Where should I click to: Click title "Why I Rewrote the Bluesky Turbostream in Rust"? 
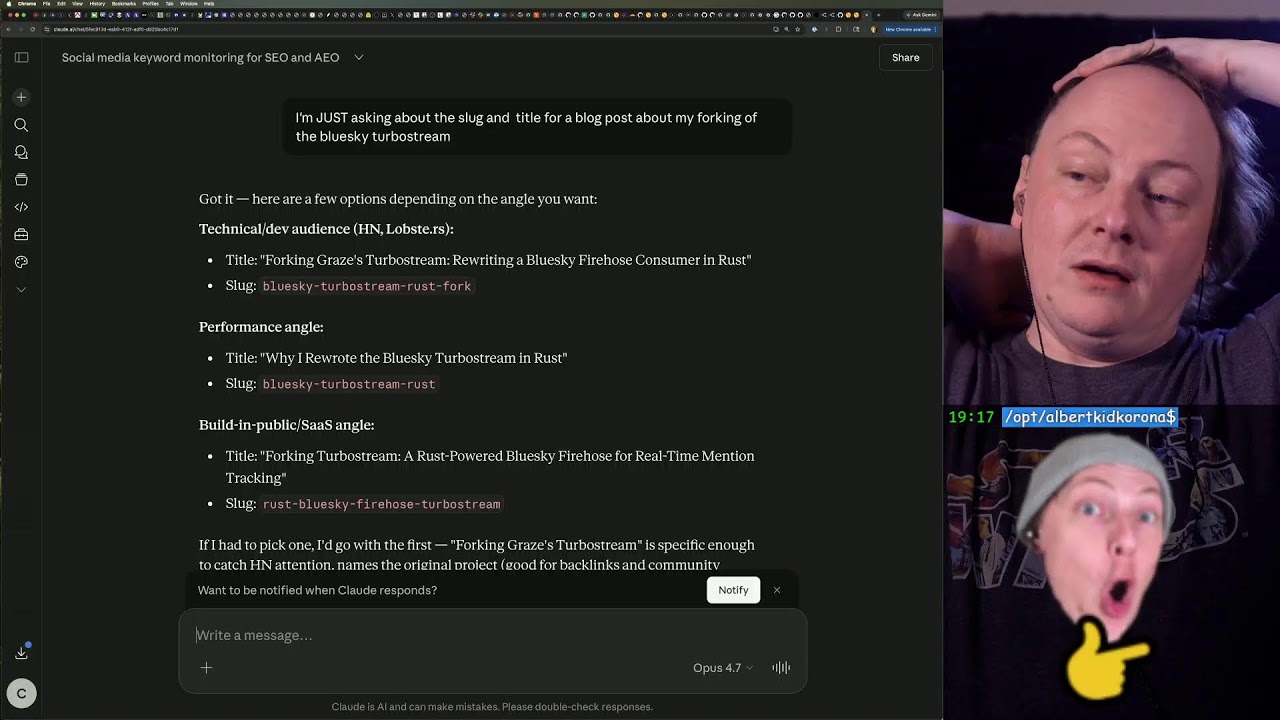413,358
